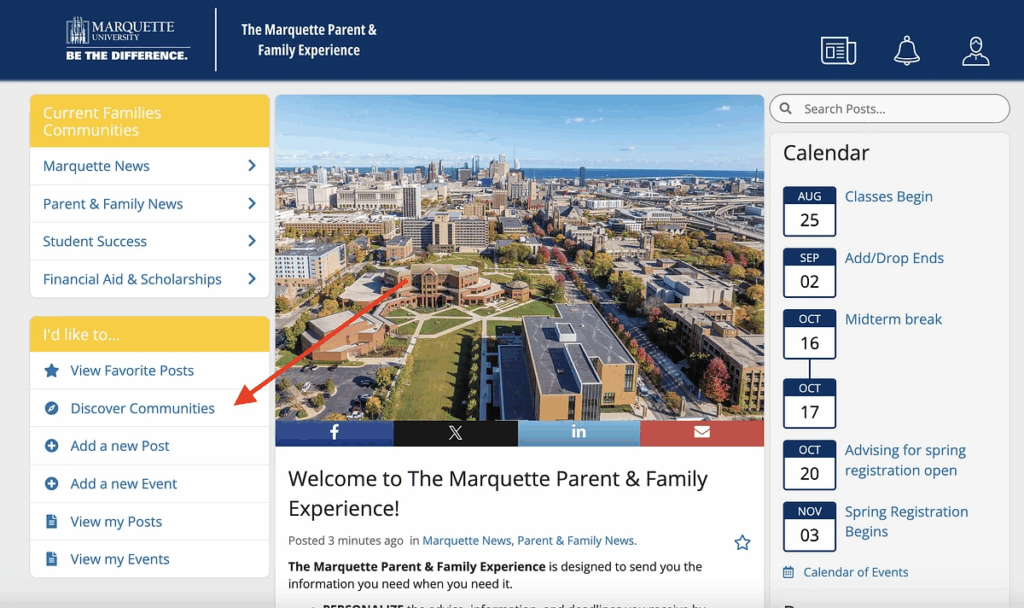The width and height of the screenshot is (1024, 608).
Task: Click the Marquette University logo
Action: [x=127, y=40]
